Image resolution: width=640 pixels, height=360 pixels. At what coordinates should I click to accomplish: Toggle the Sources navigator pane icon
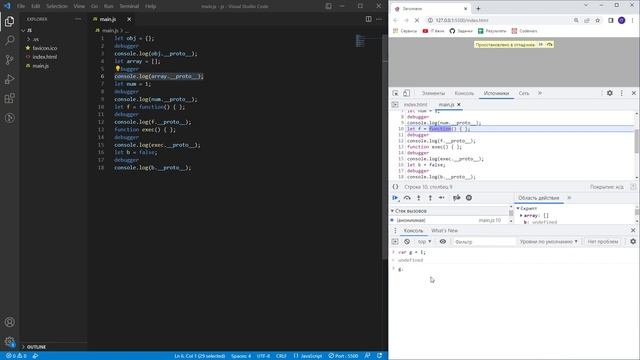[x=395, y=104]
